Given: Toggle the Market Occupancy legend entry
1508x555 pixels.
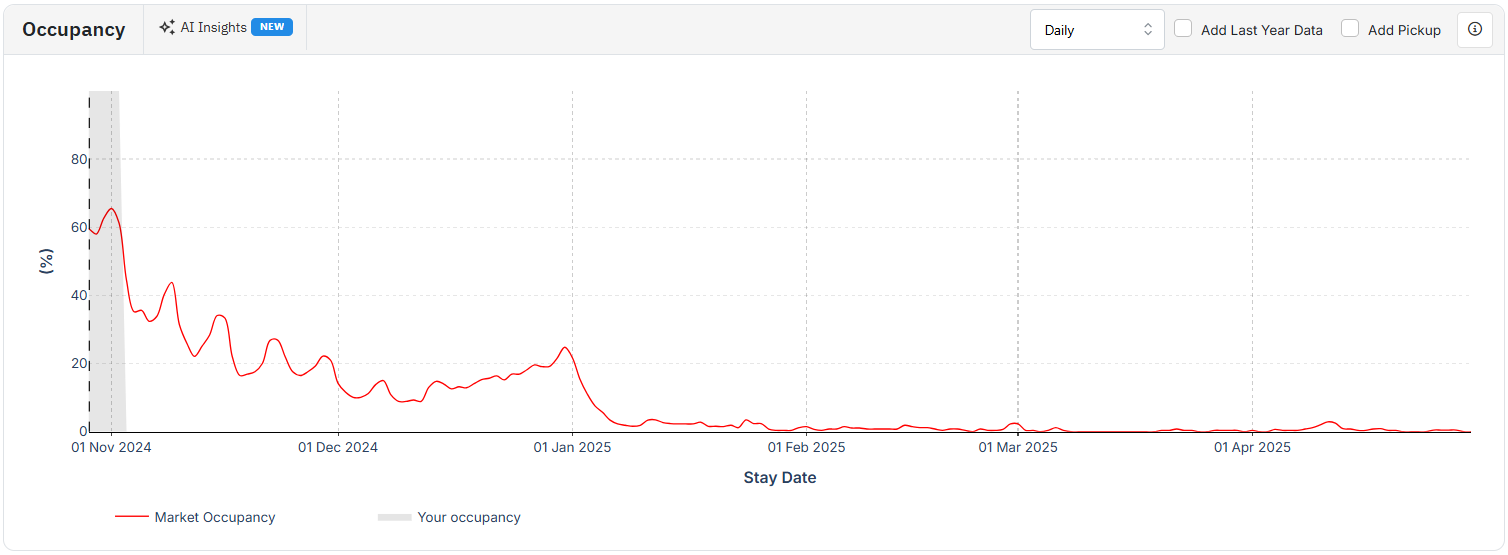Looking at the screenshot, I should (195, 517).
